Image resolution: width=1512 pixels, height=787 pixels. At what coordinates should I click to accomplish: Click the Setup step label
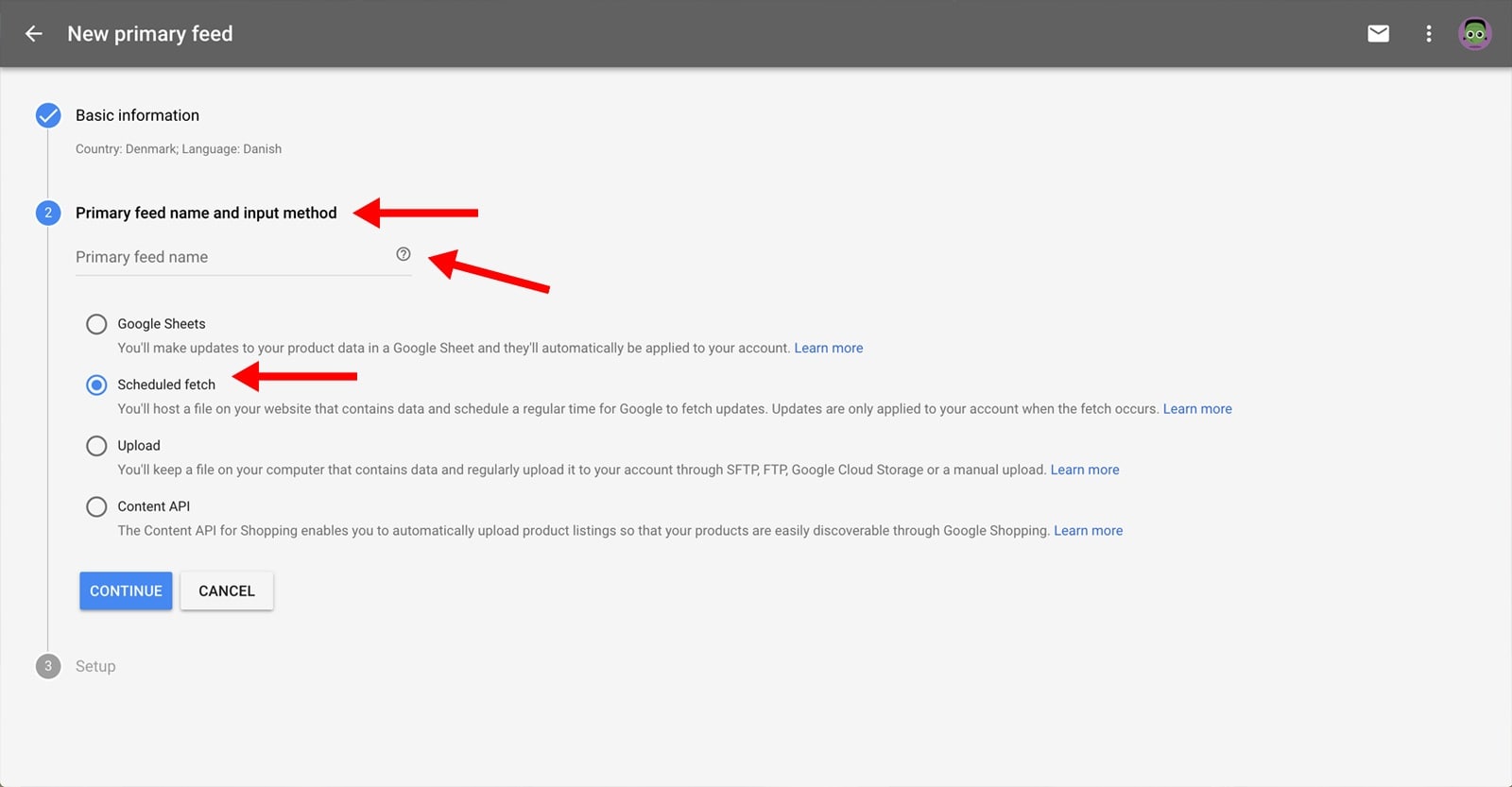[x=95, y=666]
